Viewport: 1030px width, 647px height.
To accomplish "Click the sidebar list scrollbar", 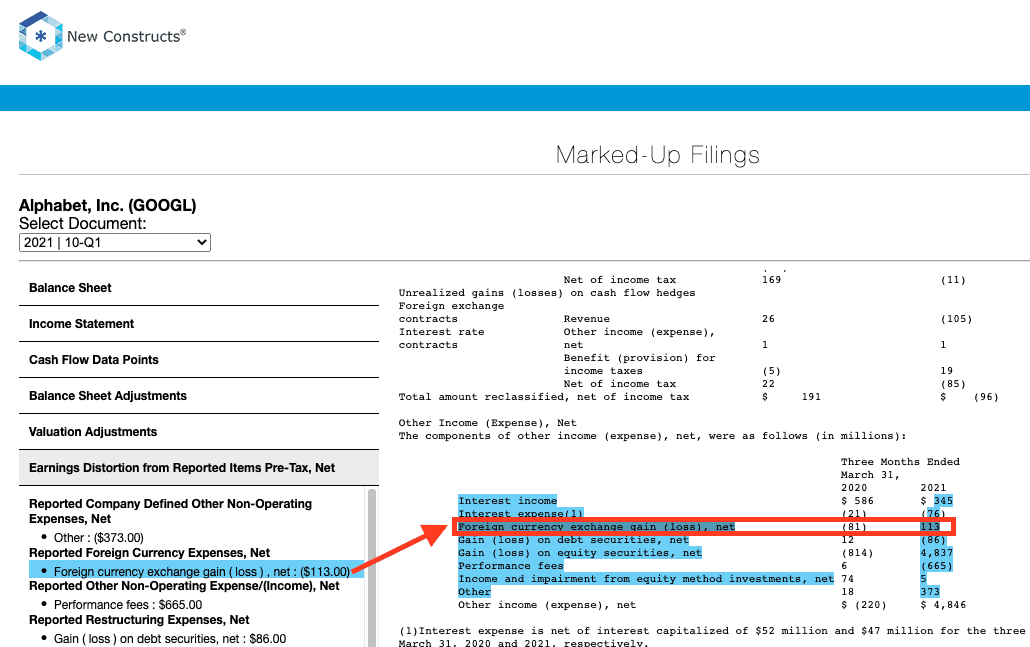I will coord(372,568).
